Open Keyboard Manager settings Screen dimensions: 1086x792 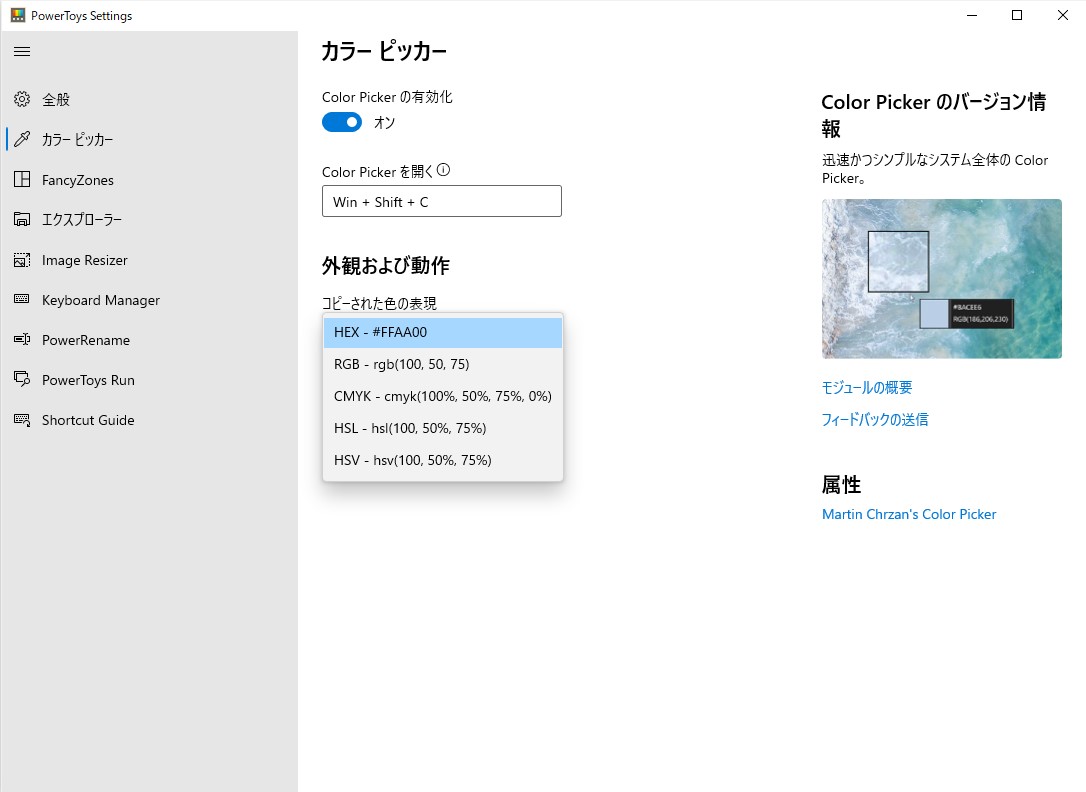pyautogui.click(x=22, y=299)
